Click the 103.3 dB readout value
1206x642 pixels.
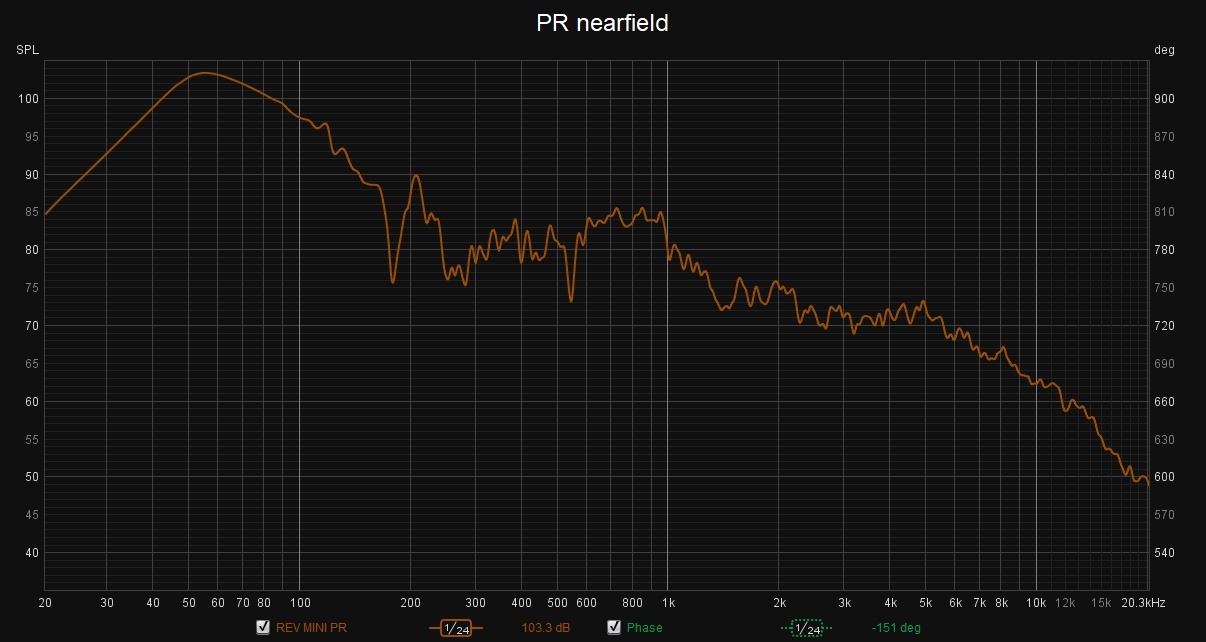point(546,628)
